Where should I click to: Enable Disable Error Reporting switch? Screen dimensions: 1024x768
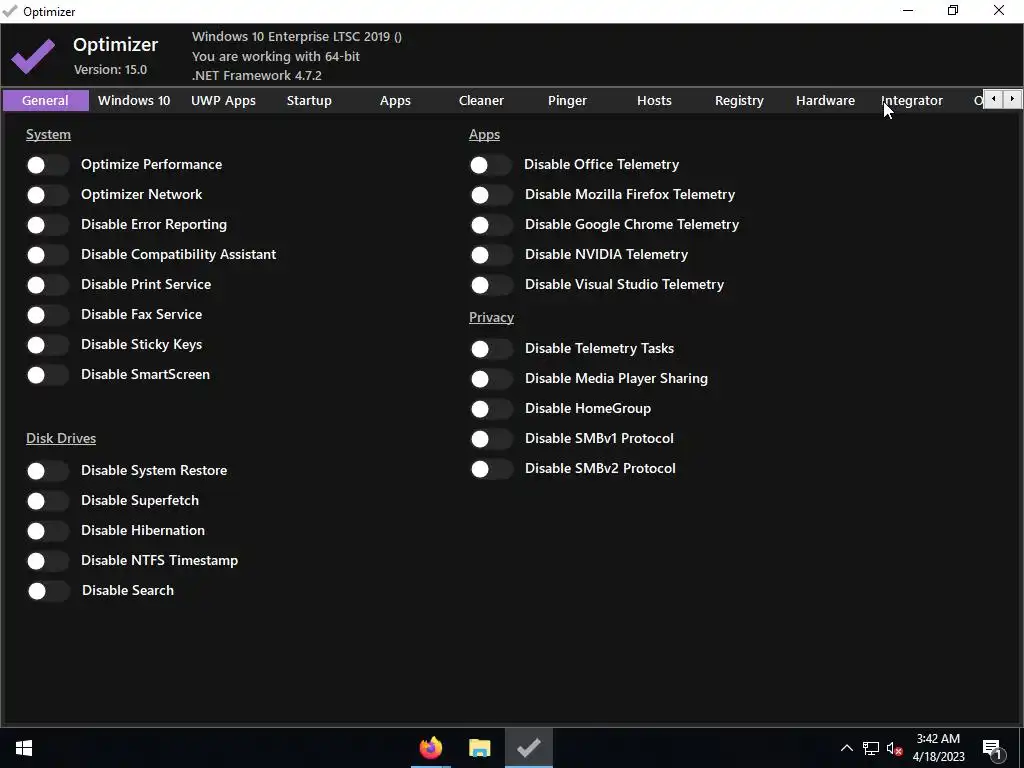pos(48,225)
